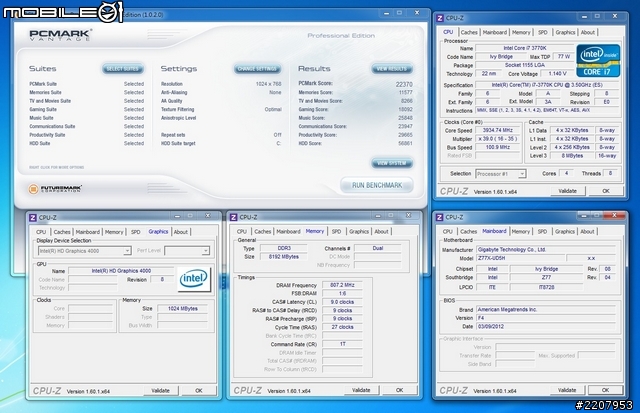Start the Run Benchmark button
This screenshot has height=413, width=640.
[377, 185]
